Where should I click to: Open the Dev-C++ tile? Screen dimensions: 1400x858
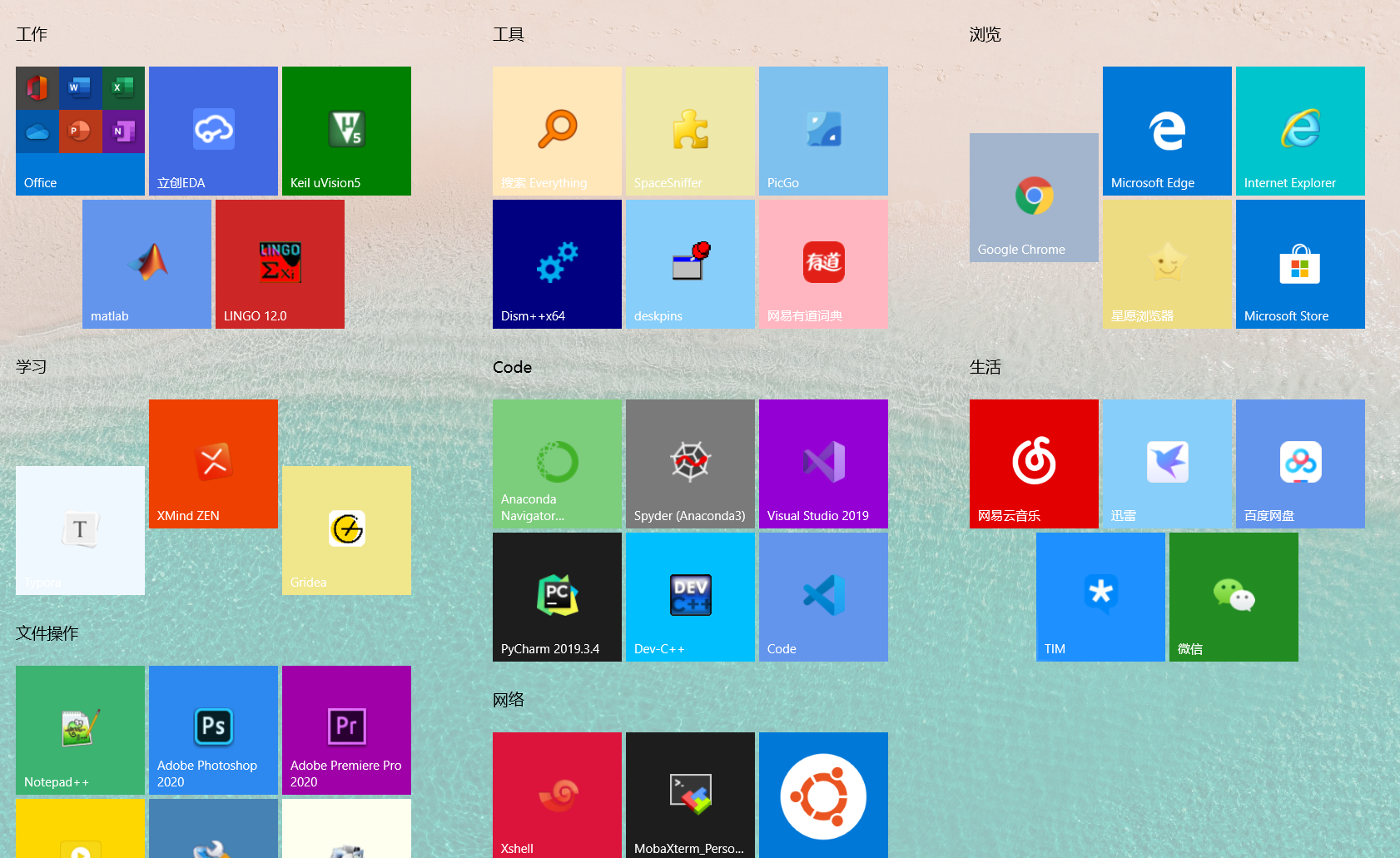690,597
